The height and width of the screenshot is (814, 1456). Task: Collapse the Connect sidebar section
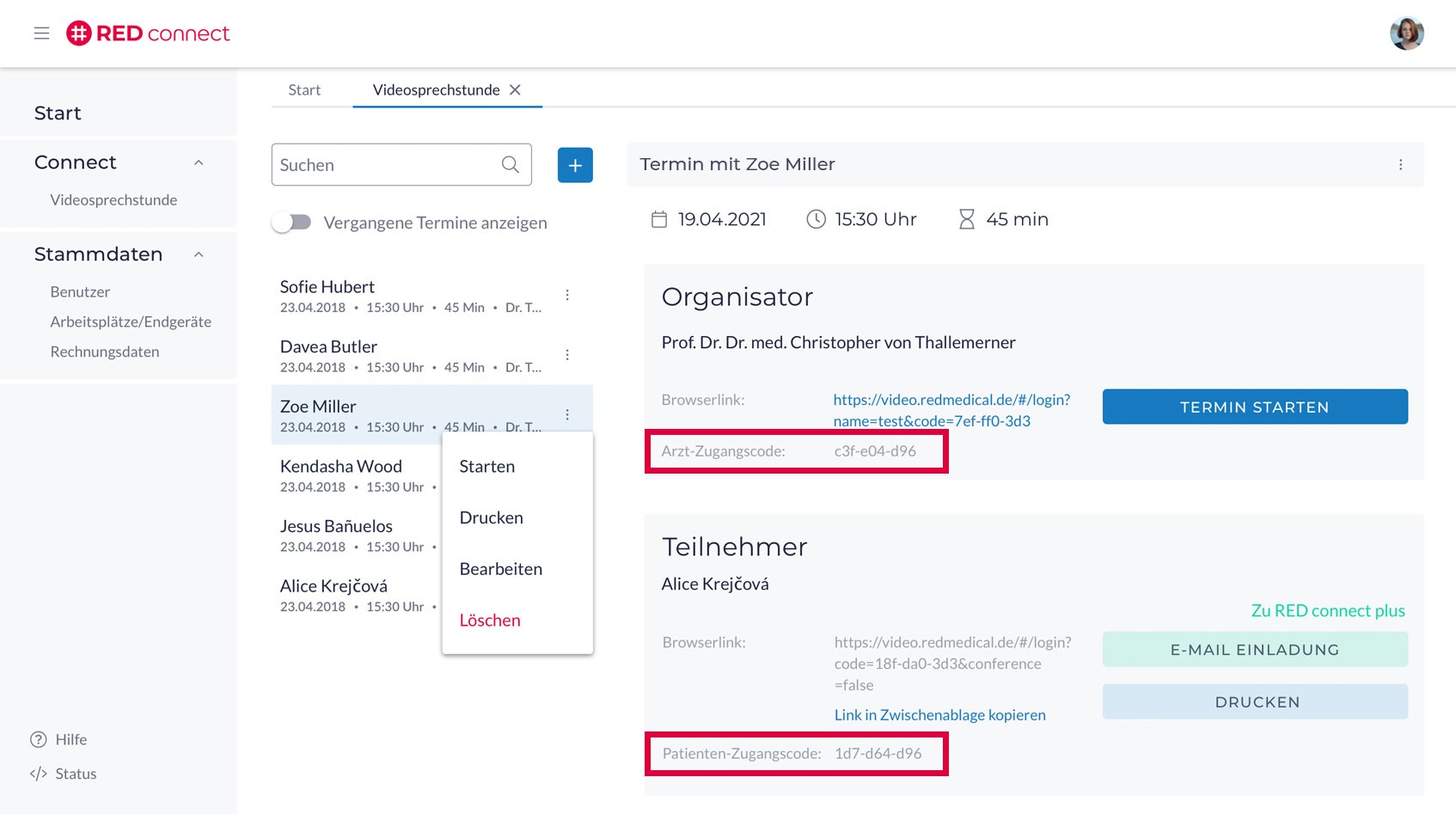tap(199, 162)
